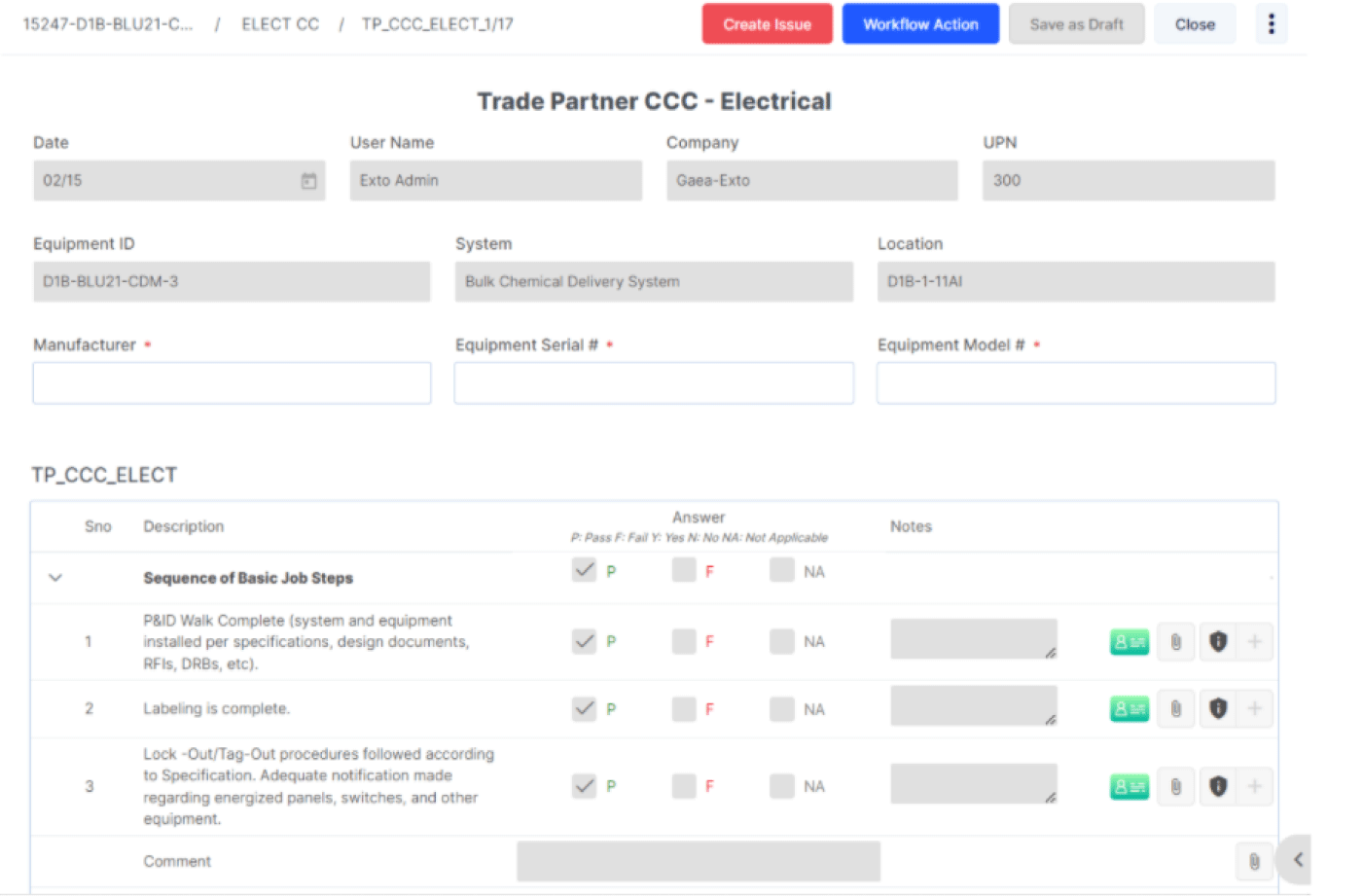This screenshot has width=1363, height=896.
Task: Click green assign icon for Labeling row
Action: click(x=1129, y=709)
